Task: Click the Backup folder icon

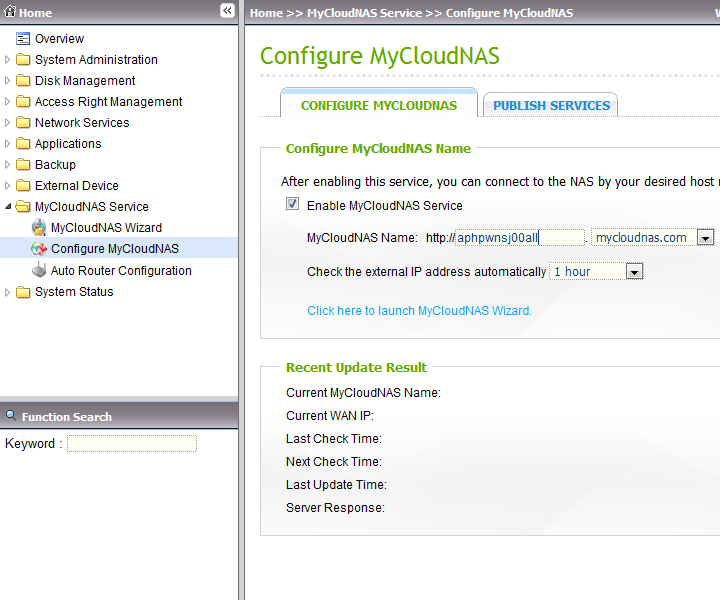Action: (23, 165)
